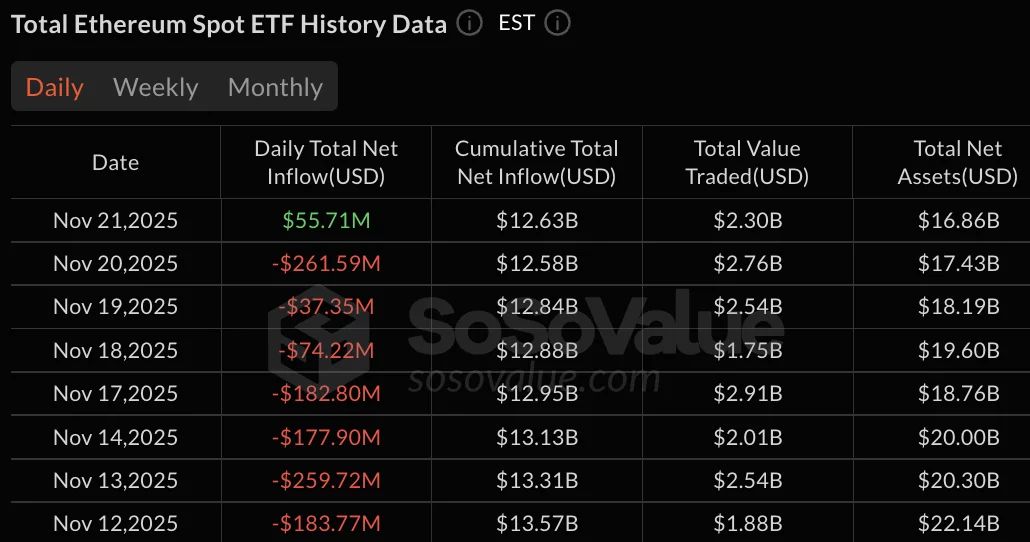Switch to the Weekly tab
Image resolution: width=1030 pixels, height=542 pixels.
point(156,87)
